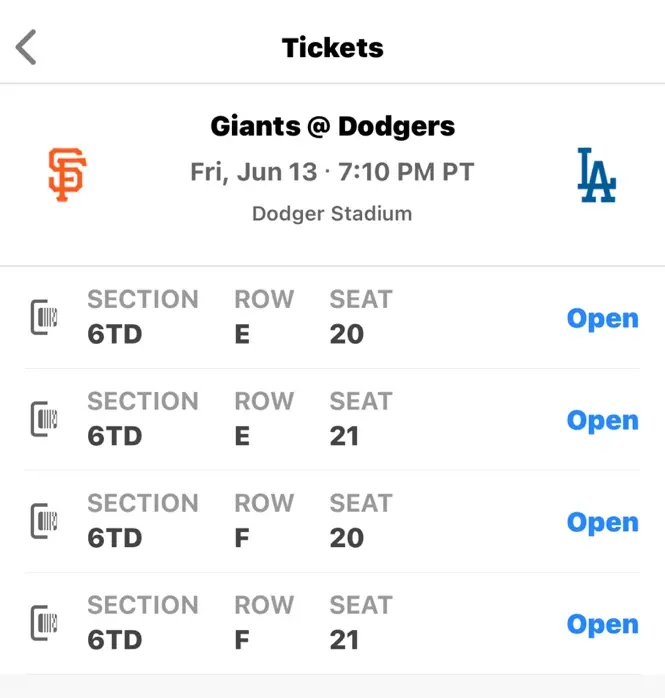Open the ticket for Row F Seat 21

click(603, 625)
